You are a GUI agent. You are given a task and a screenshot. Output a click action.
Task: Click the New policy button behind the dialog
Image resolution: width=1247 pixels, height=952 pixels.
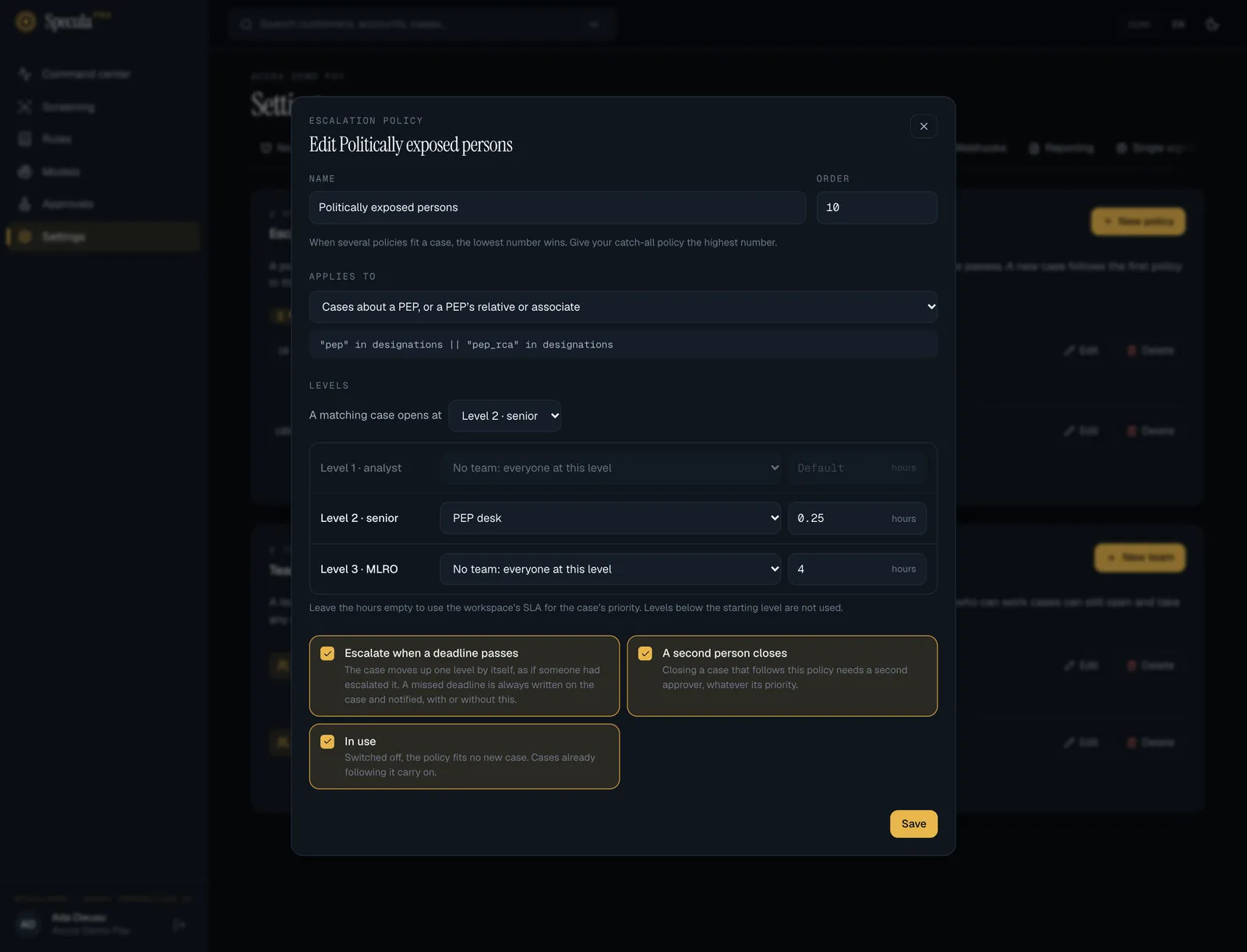point(1138,221)
